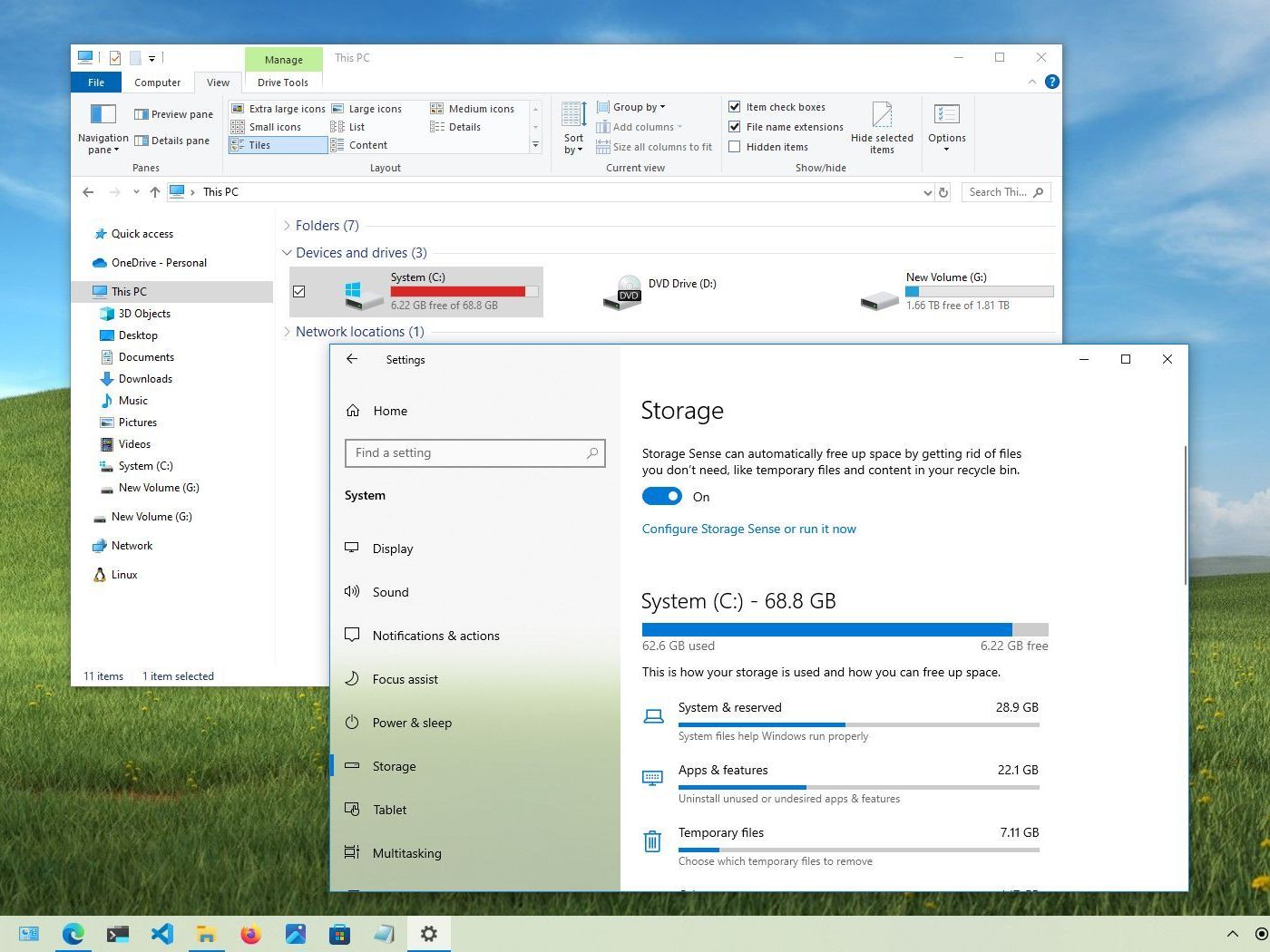This screenshot has width=1270, height=952.
Task: Open Apps & features storage category
Action: [840, 783]
